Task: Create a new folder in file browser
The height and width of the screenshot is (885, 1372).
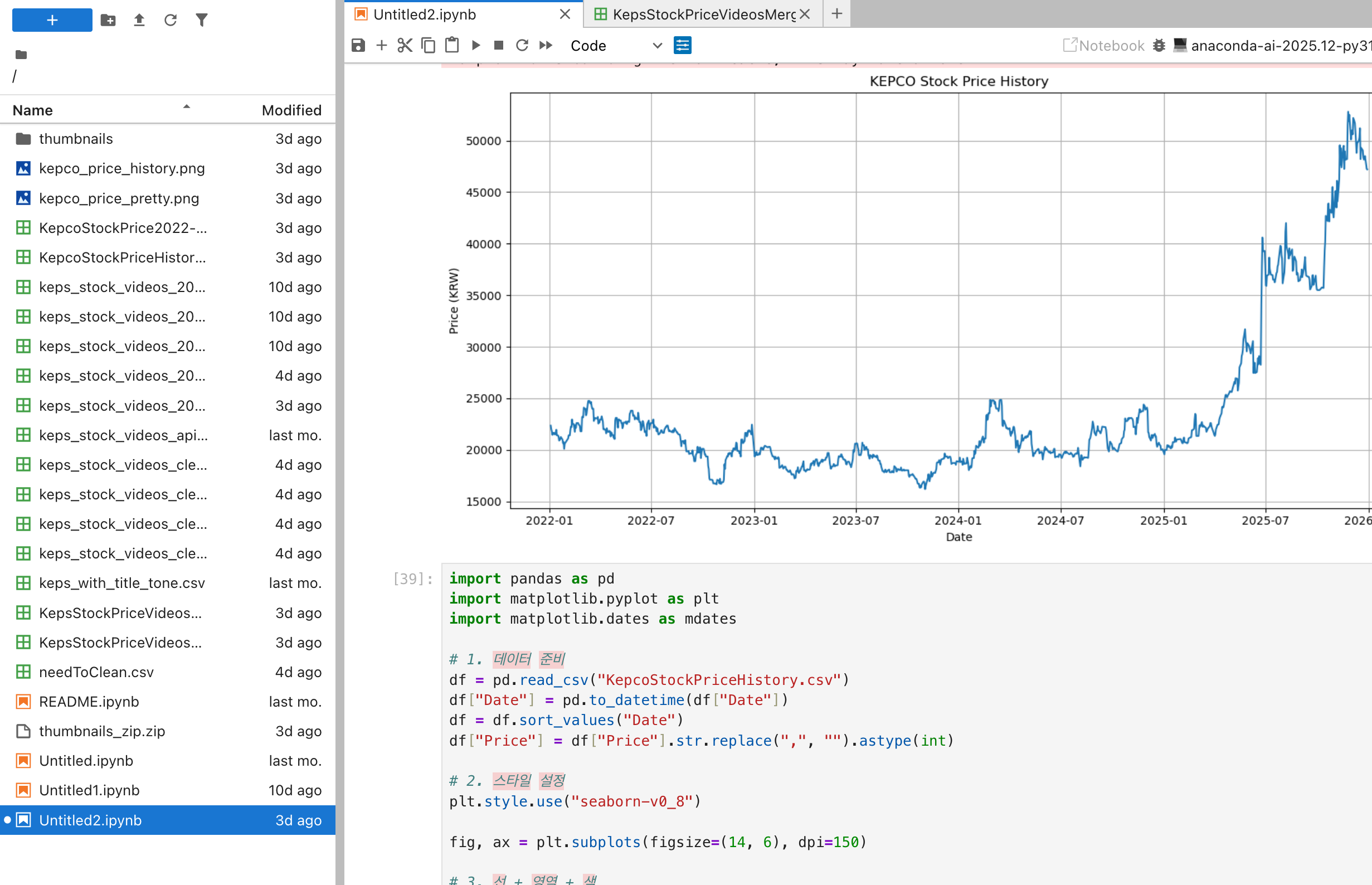Action: [x=108, y=20]
